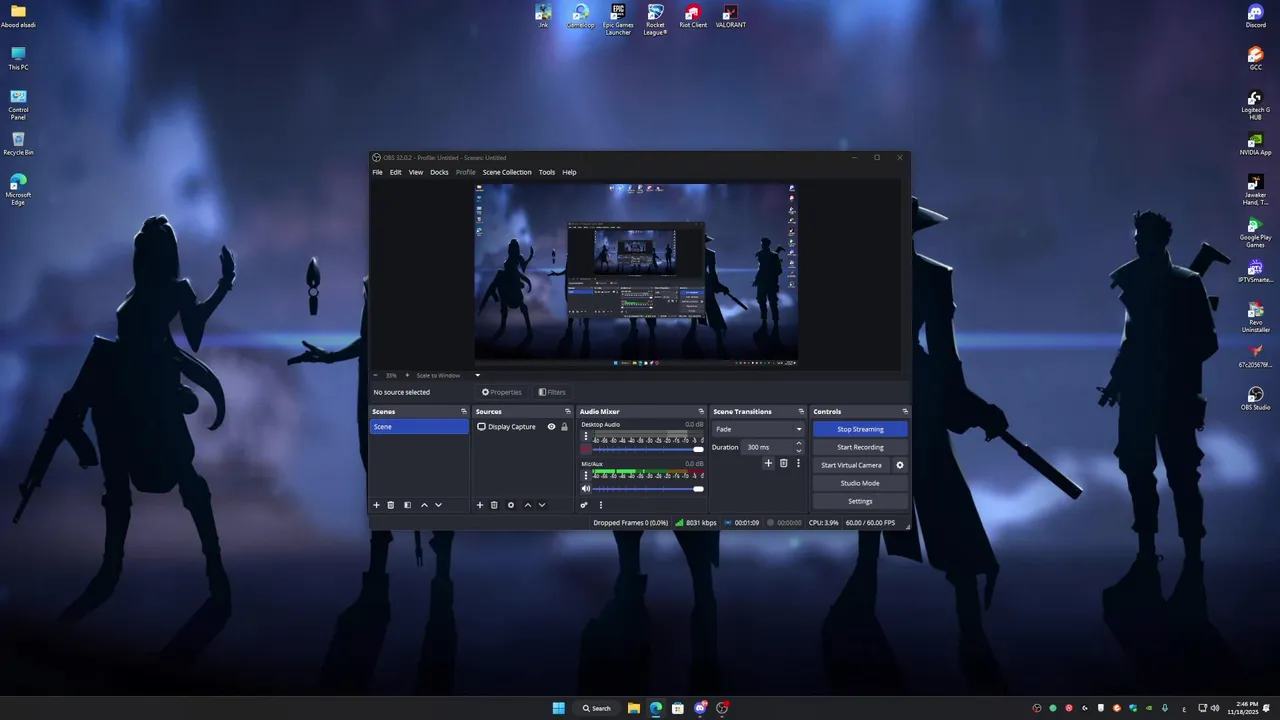Add a new scene with plus icon
The height and width of the screenshot is (720, 1280).
[377, 505]
